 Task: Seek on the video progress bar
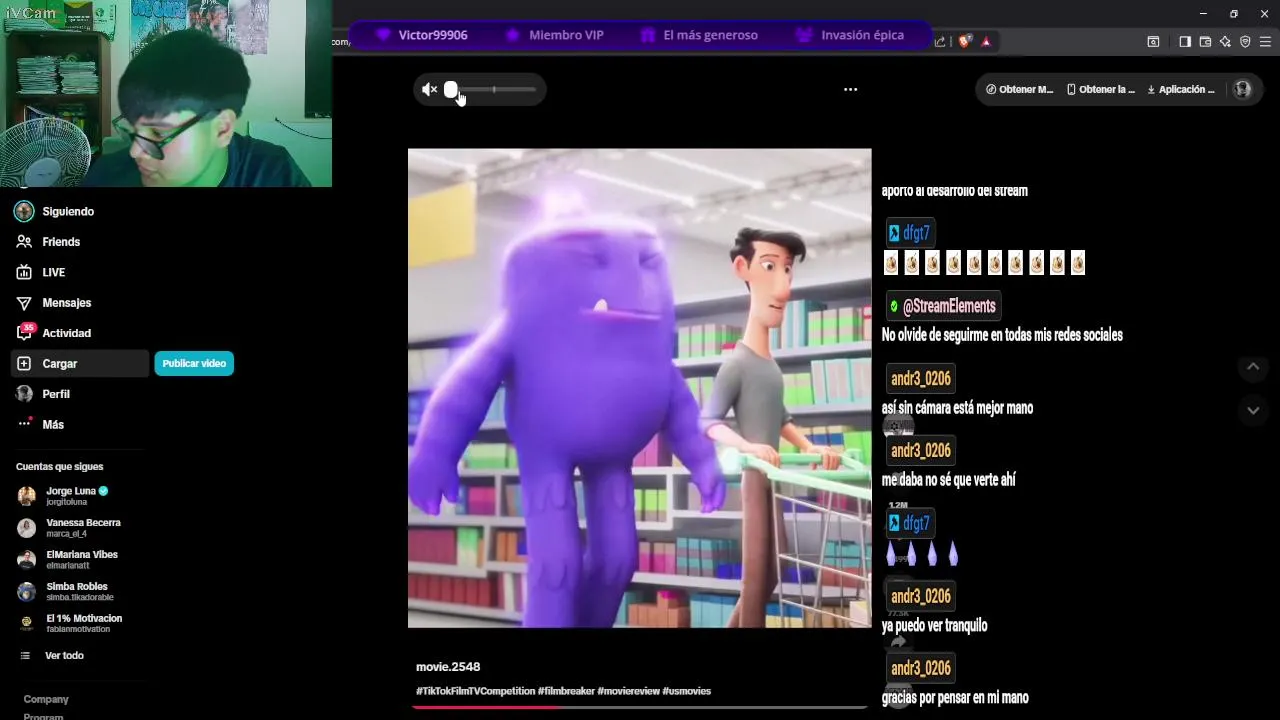pyautogui.click(x=639, y=707)
